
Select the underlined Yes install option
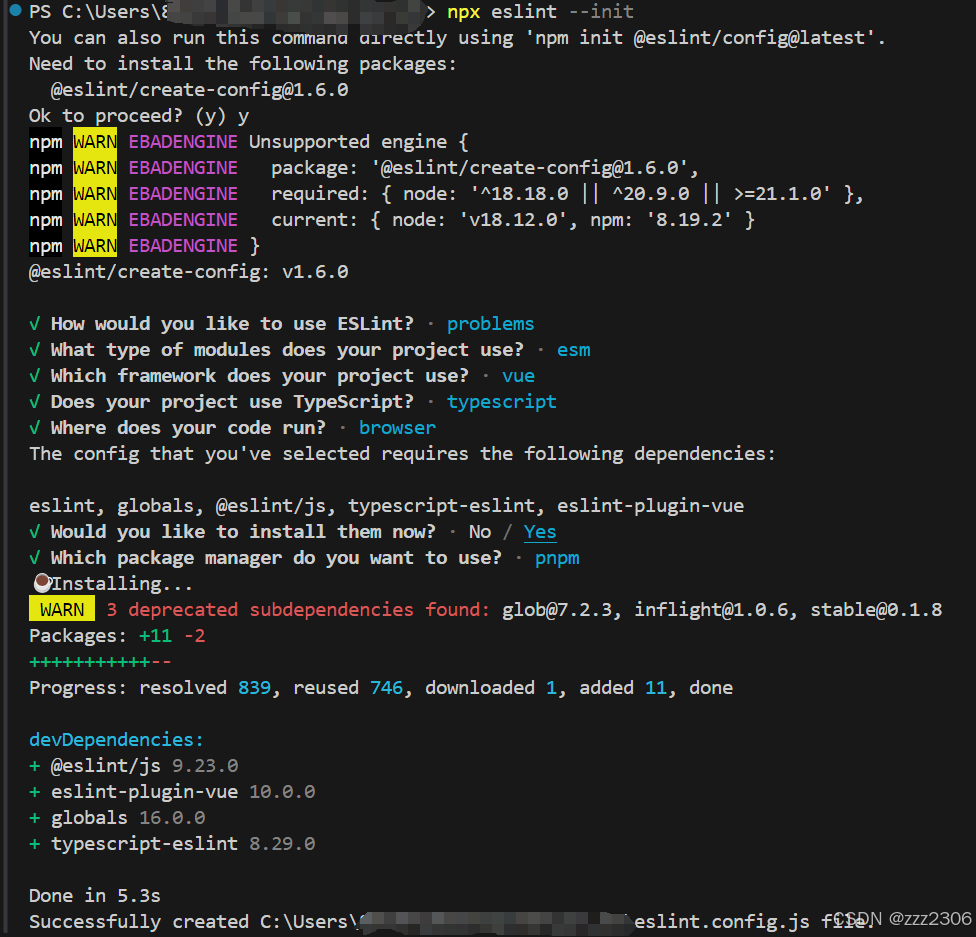tap(539, 531)
